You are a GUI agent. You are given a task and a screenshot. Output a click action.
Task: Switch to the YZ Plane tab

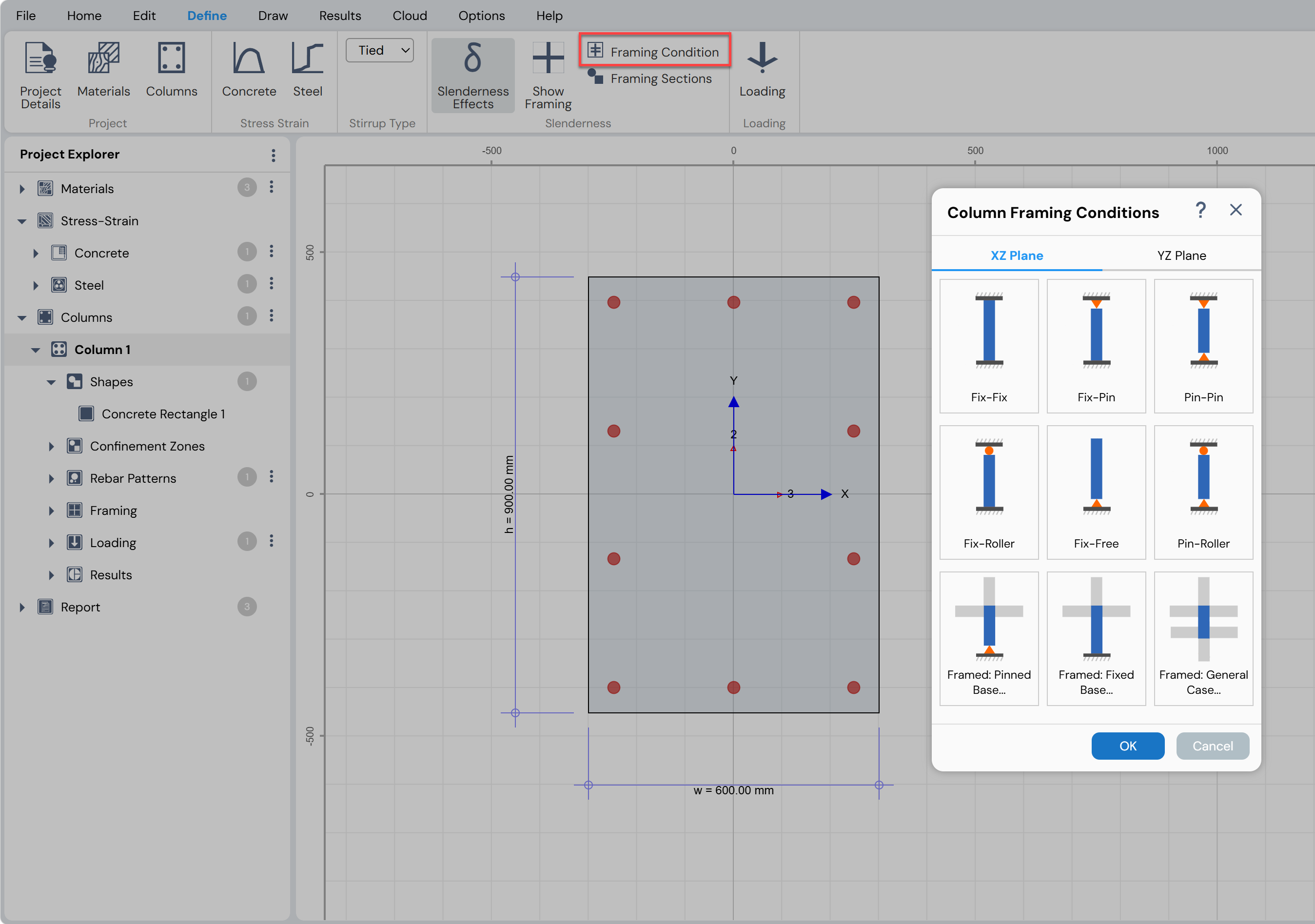coord(1181,256)
